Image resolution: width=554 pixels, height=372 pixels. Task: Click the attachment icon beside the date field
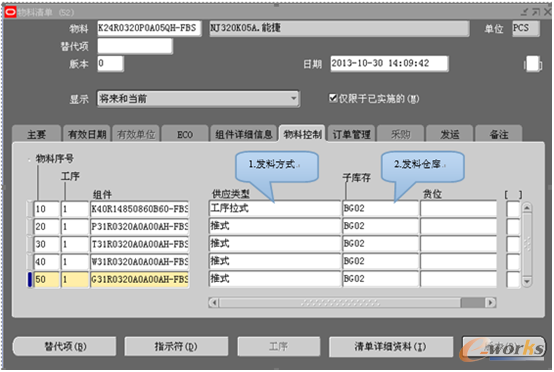[x=533, y=64]
